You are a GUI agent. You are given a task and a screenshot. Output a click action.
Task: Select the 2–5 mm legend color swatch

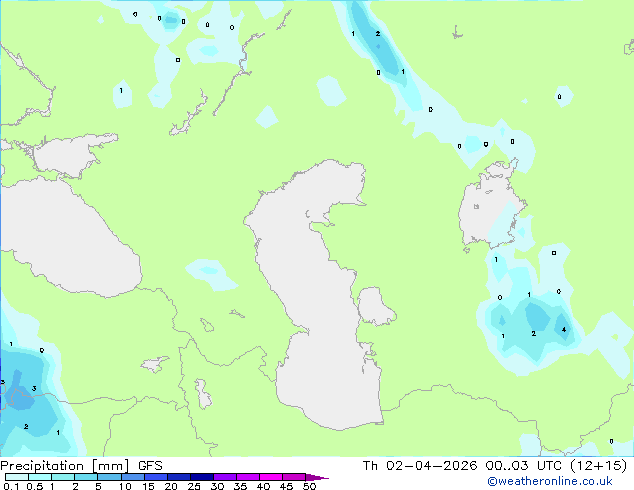pyautogui.click(x=86, y=477)
